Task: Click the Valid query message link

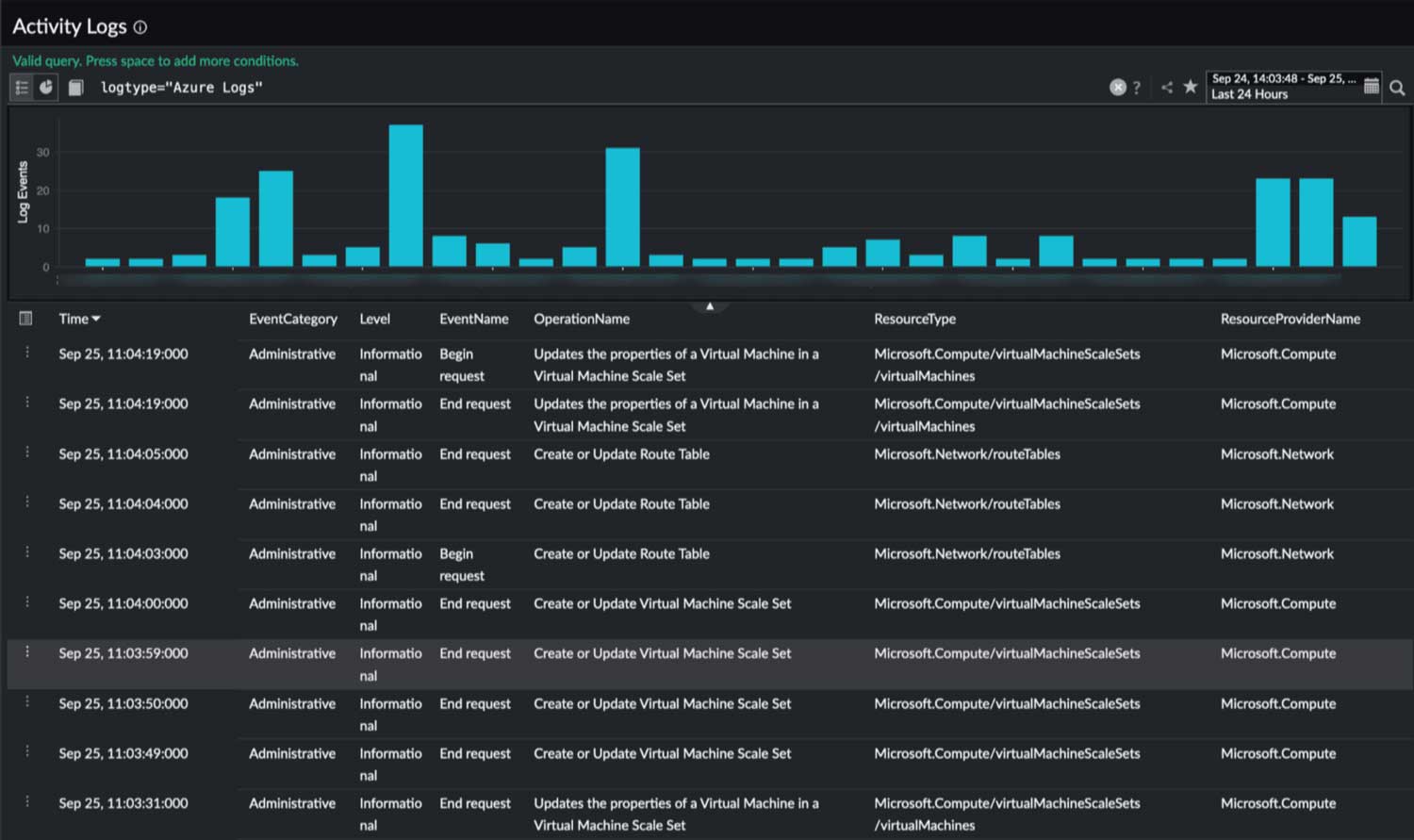Action: coord(154,60)
